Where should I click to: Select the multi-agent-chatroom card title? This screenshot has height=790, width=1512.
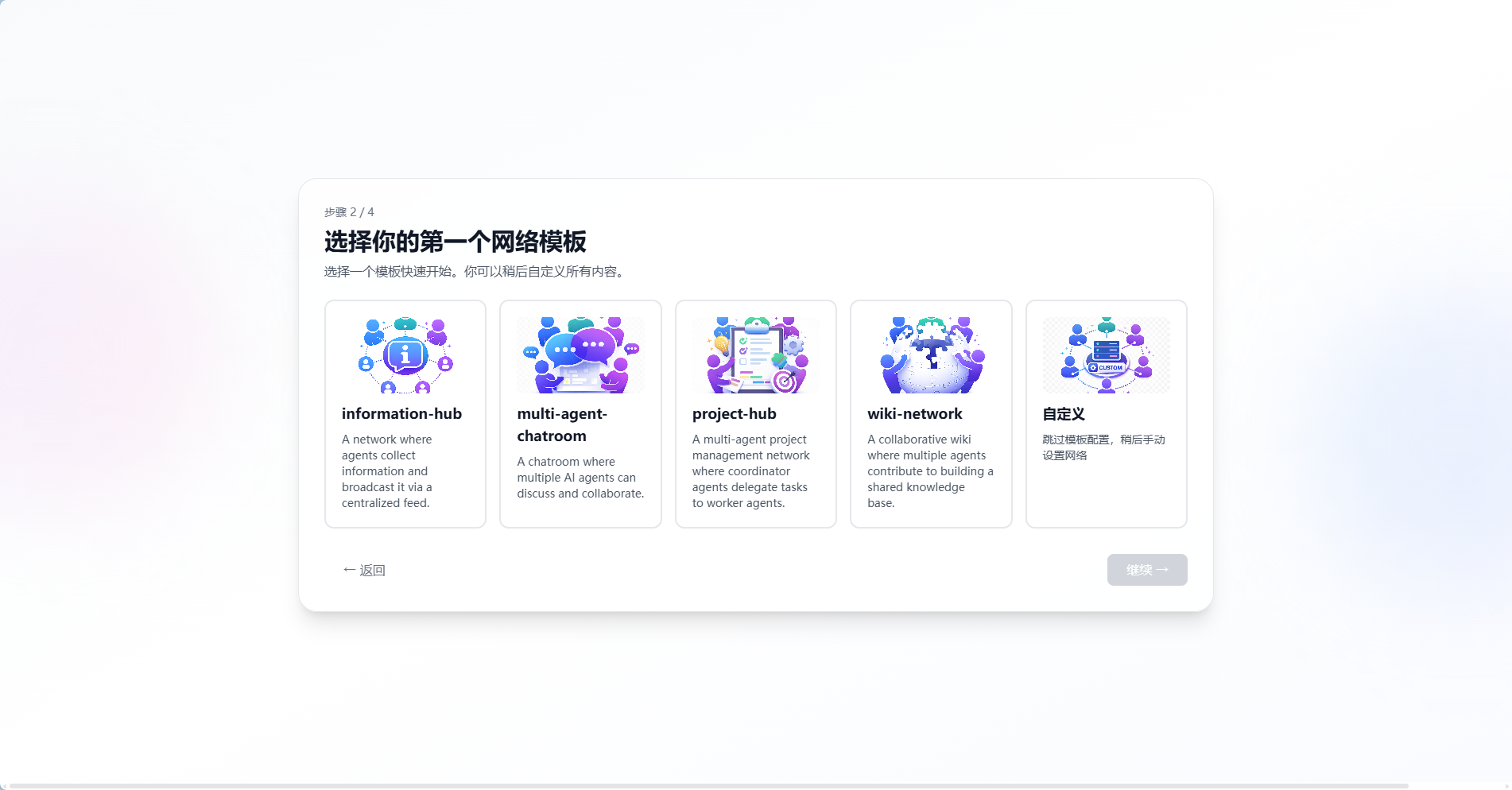coord(562,425)
